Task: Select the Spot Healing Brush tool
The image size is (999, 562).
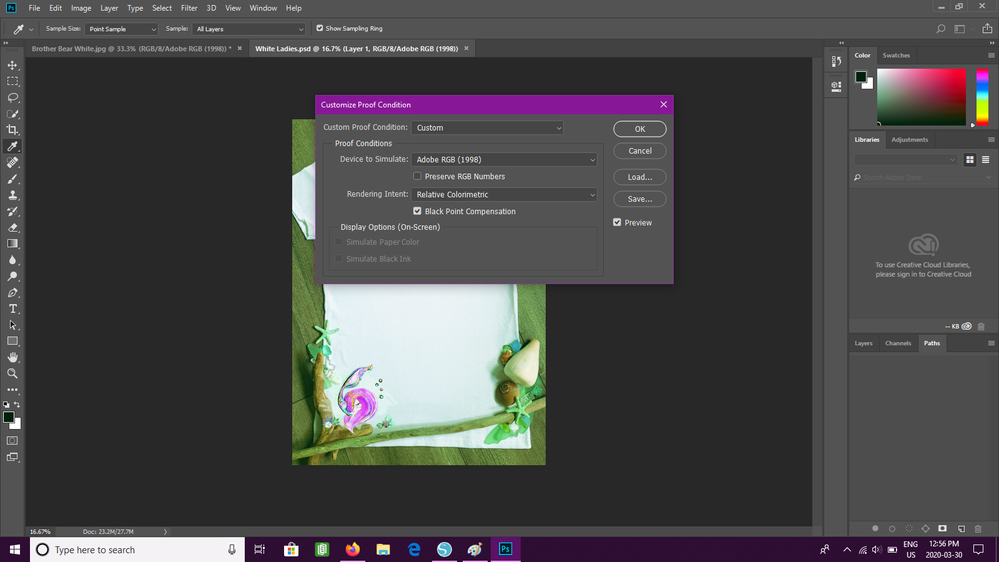Action: (13, 162)
